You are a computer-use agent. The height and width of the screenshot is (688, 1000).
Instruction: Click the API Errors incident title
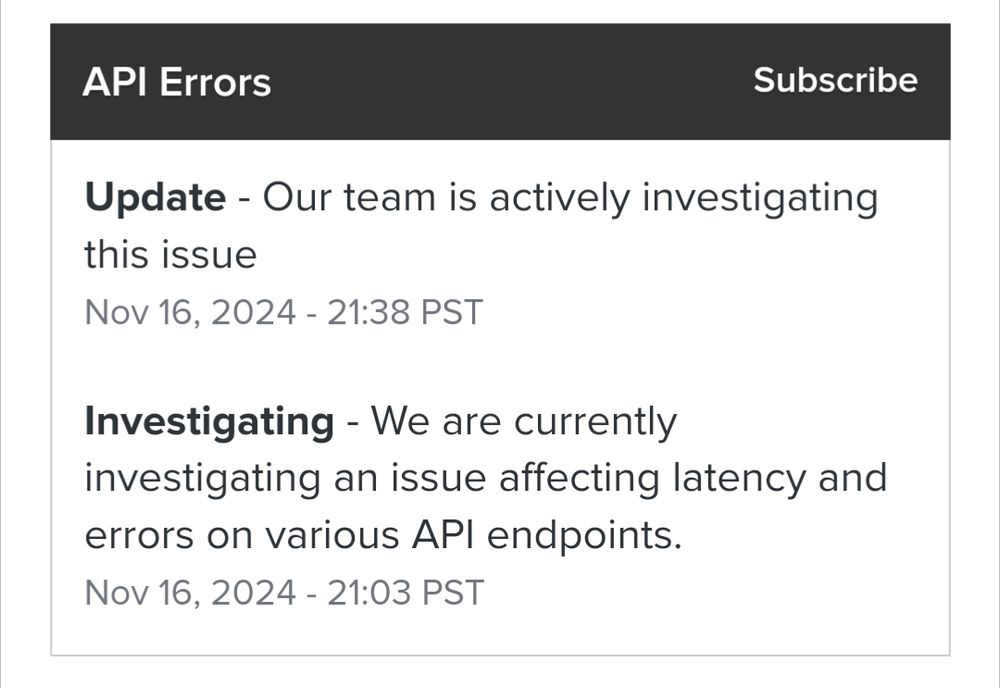coord(176,82)
